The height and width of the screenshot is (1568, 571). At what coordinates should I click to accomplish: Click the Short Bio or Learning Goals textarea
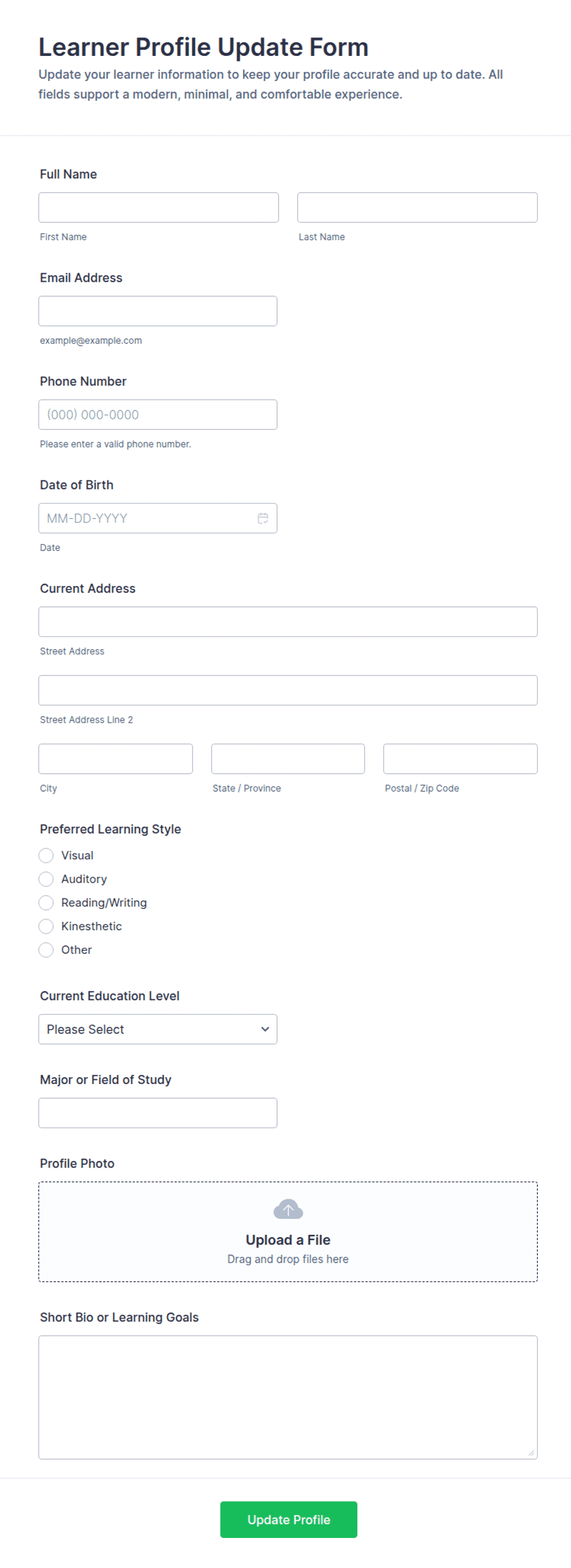click(288, 1396)
